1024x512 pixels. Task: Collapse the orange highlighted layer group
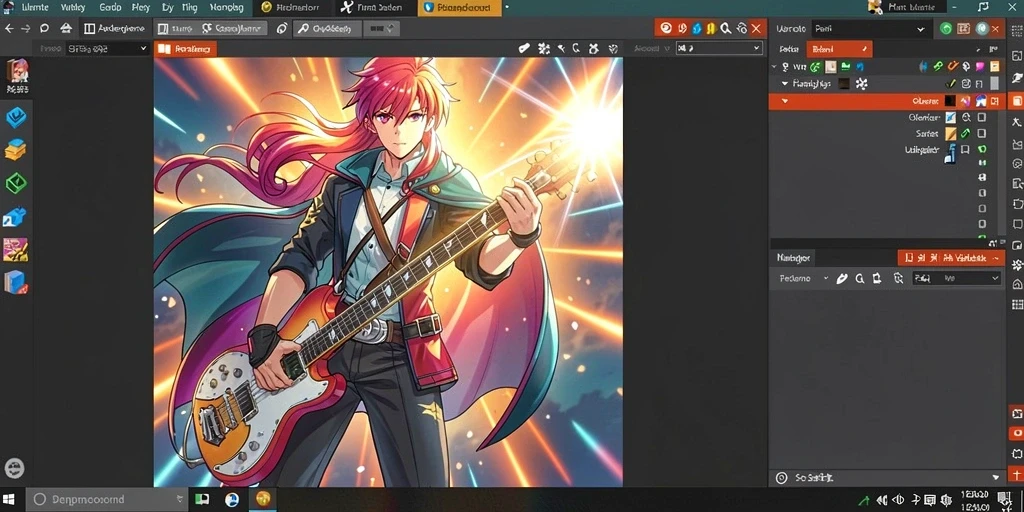784,101
